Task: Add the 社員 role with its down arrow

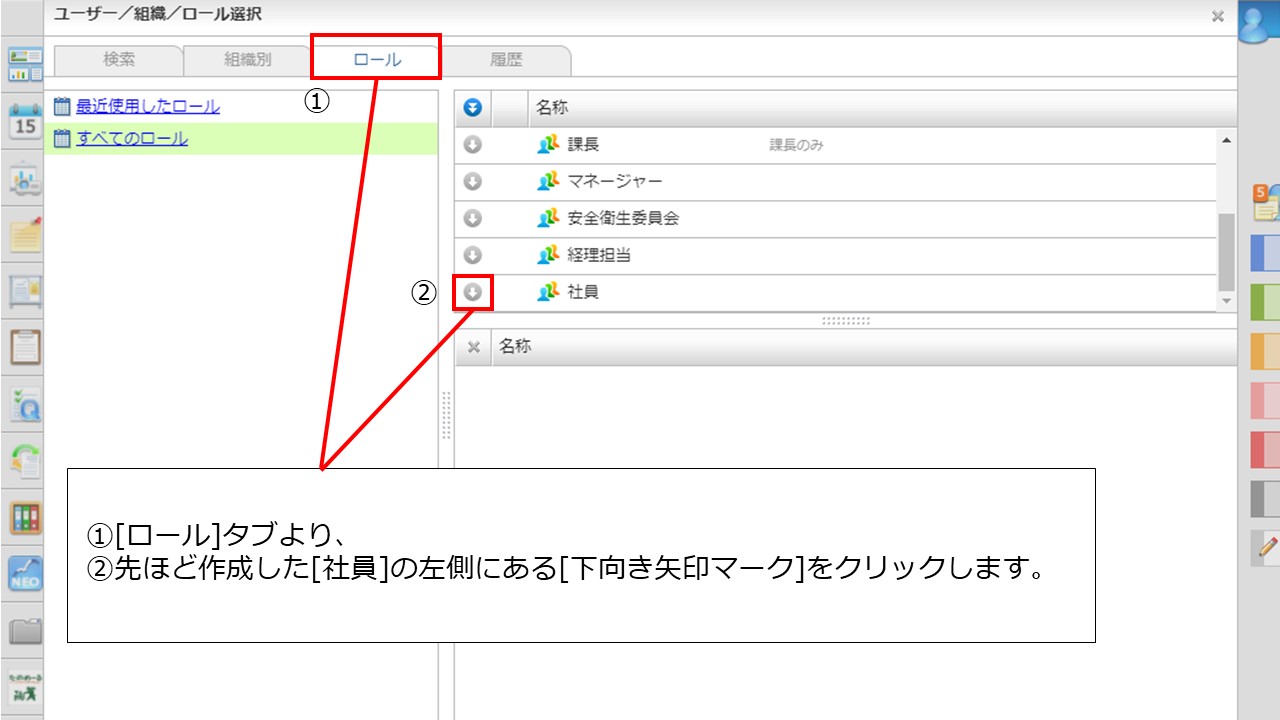Action: pyautogui.click(x=473, y=292)
